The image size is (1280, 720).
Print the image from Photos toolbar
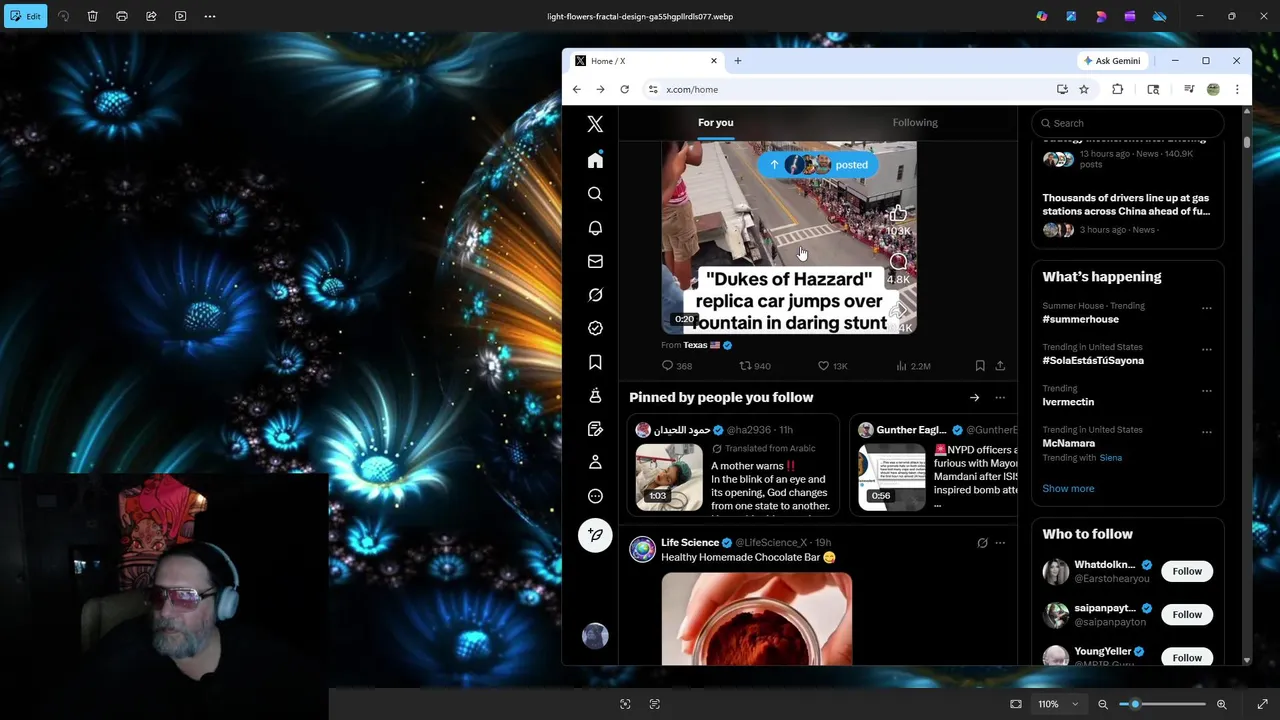[122, 16]
